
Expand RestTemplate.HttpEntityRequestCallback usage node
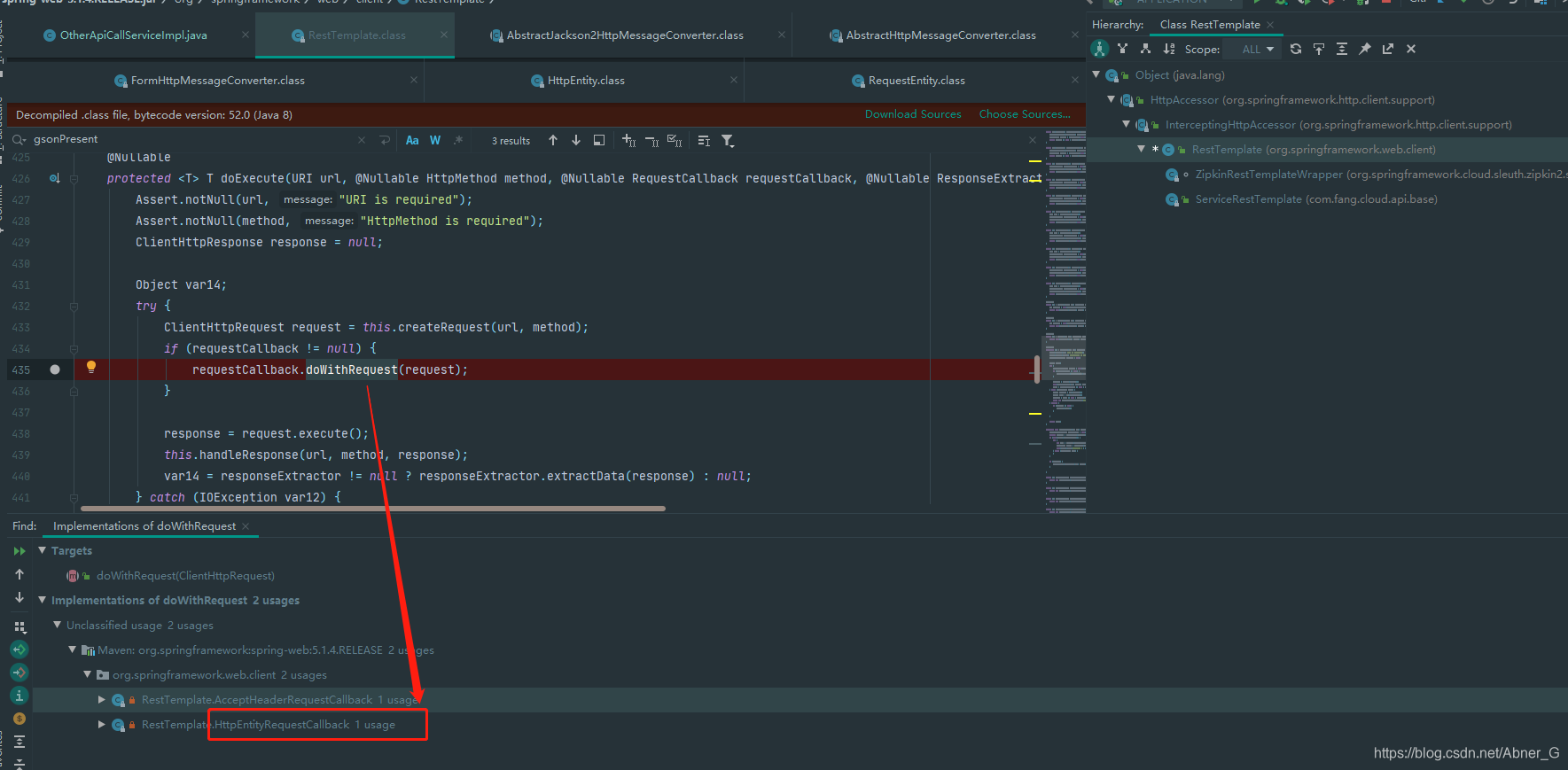pos(102,724)
